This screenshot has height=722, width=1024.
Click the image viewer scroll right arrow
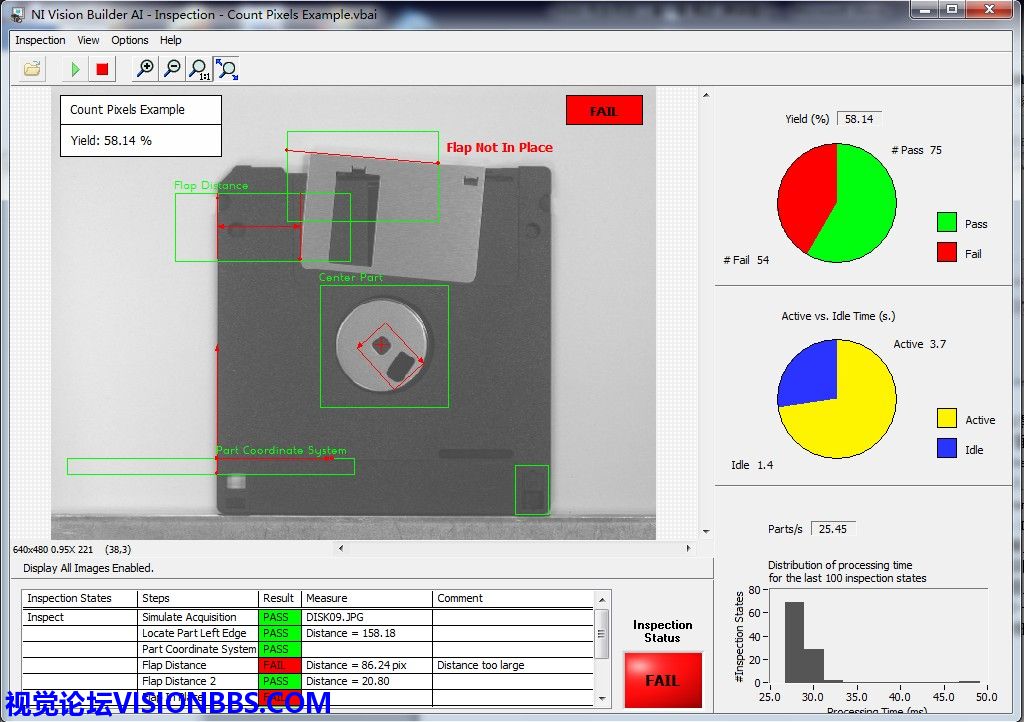coord(688,548)
